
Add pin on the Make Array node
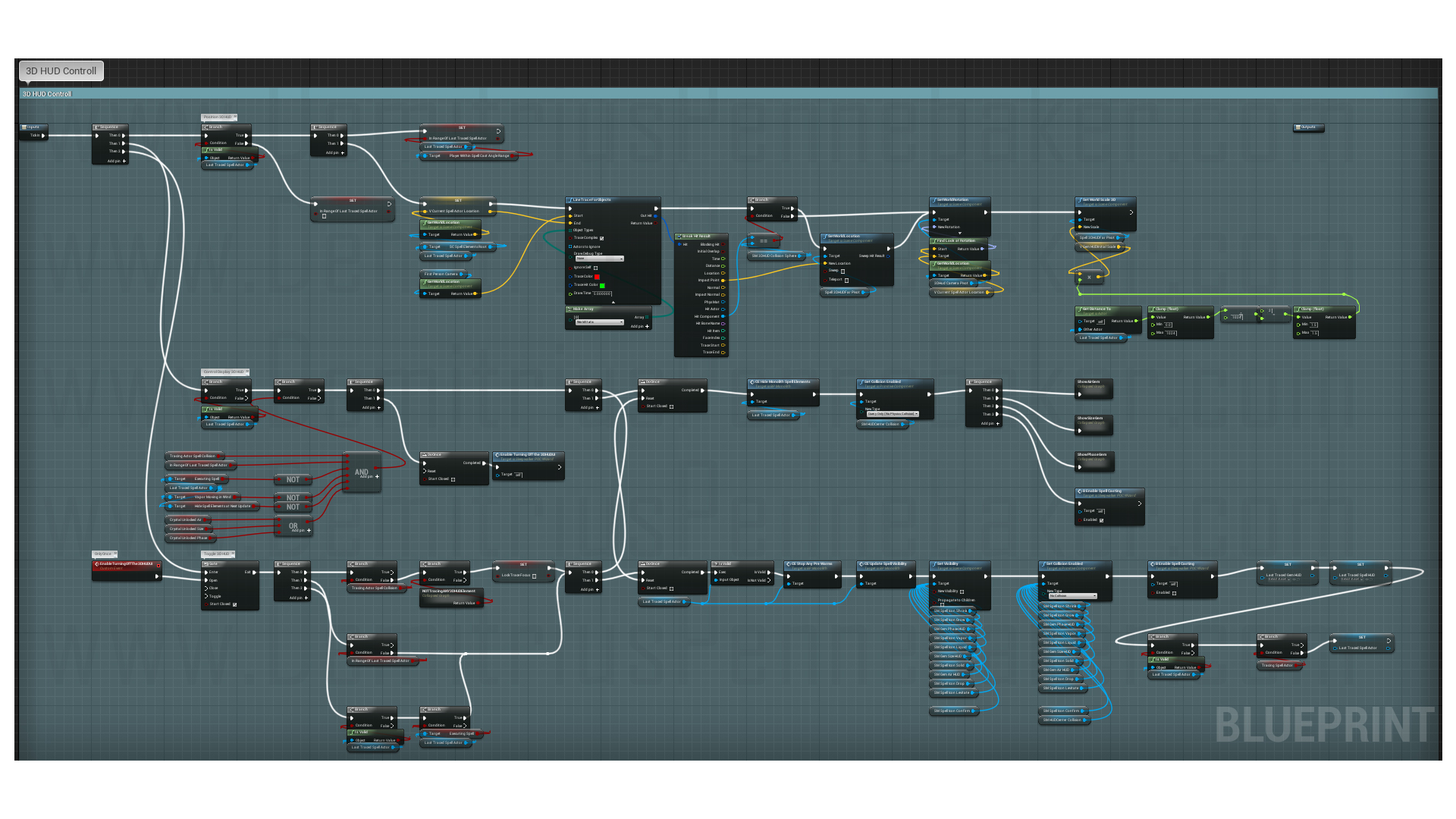pos(639,327)
